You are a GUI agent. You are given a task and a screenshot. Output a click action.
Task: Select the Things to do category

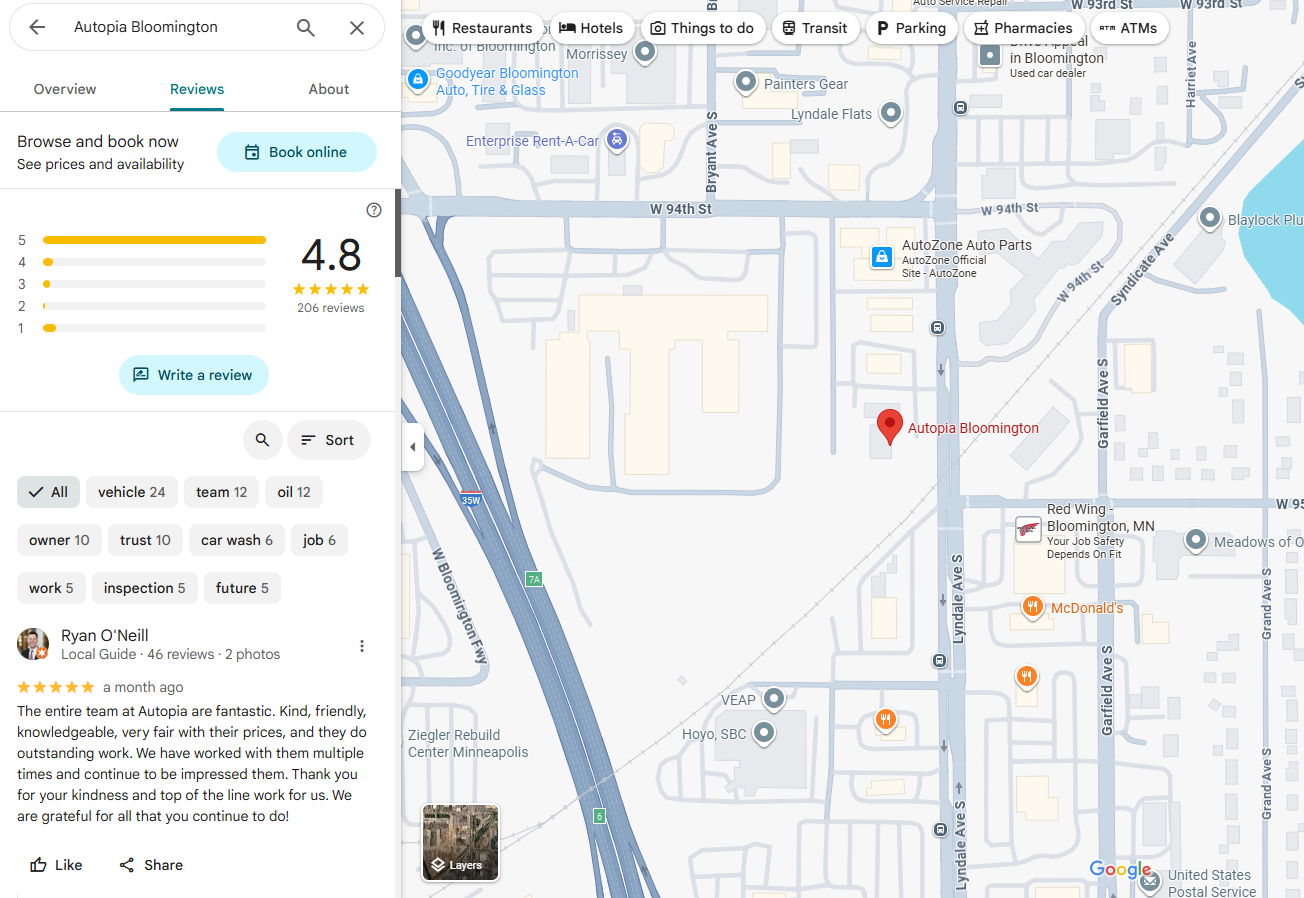(x=703, y=28)
